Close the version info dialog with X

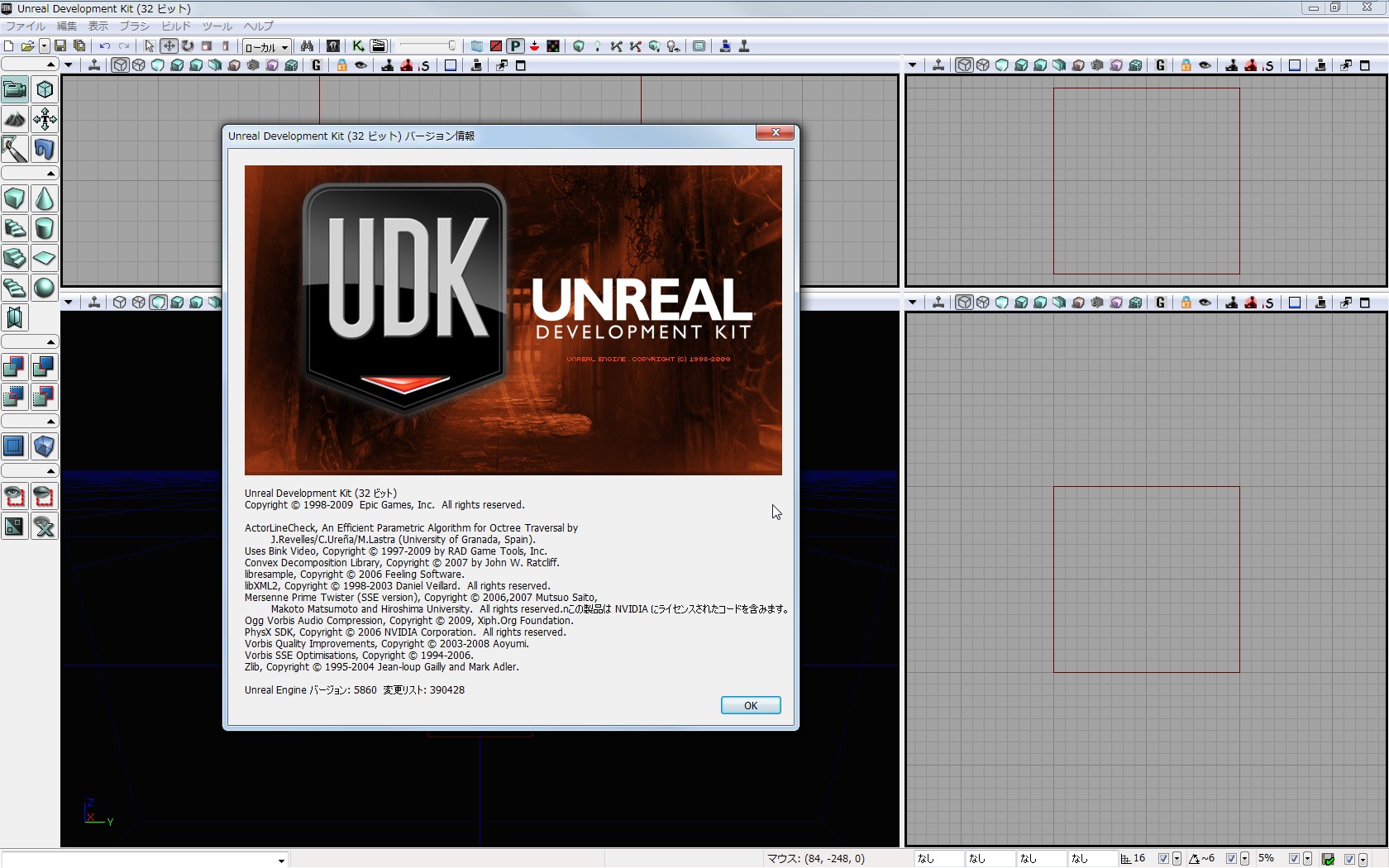[775, 132]
